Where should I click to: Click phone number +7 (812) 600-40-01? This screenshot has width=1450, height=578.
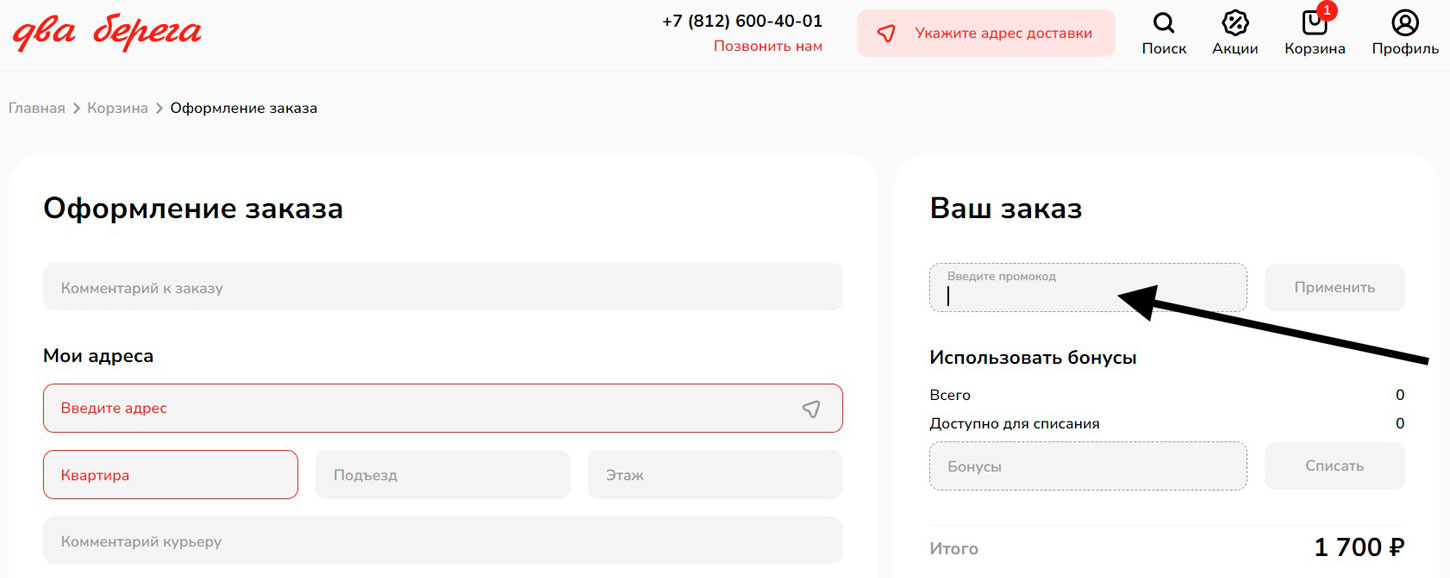[x=742, y=21]
